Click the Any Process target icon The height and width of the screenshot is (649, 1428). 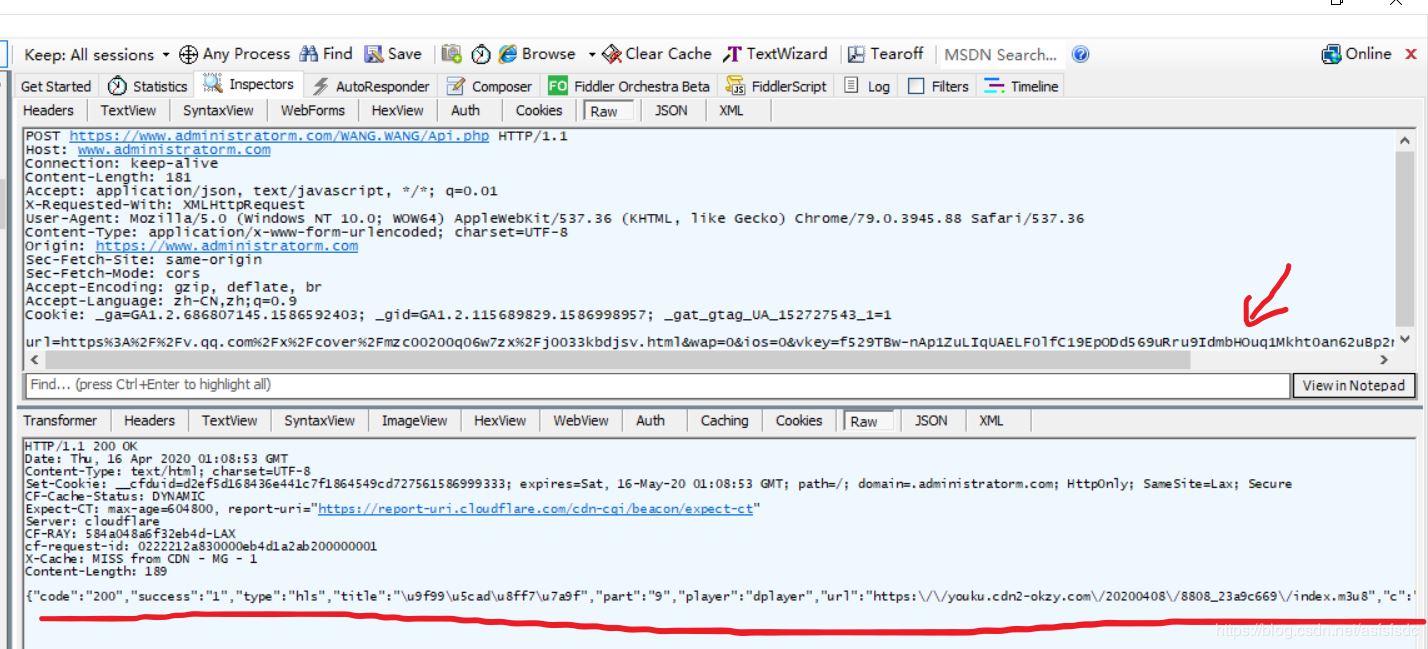[x=188, y=54]
